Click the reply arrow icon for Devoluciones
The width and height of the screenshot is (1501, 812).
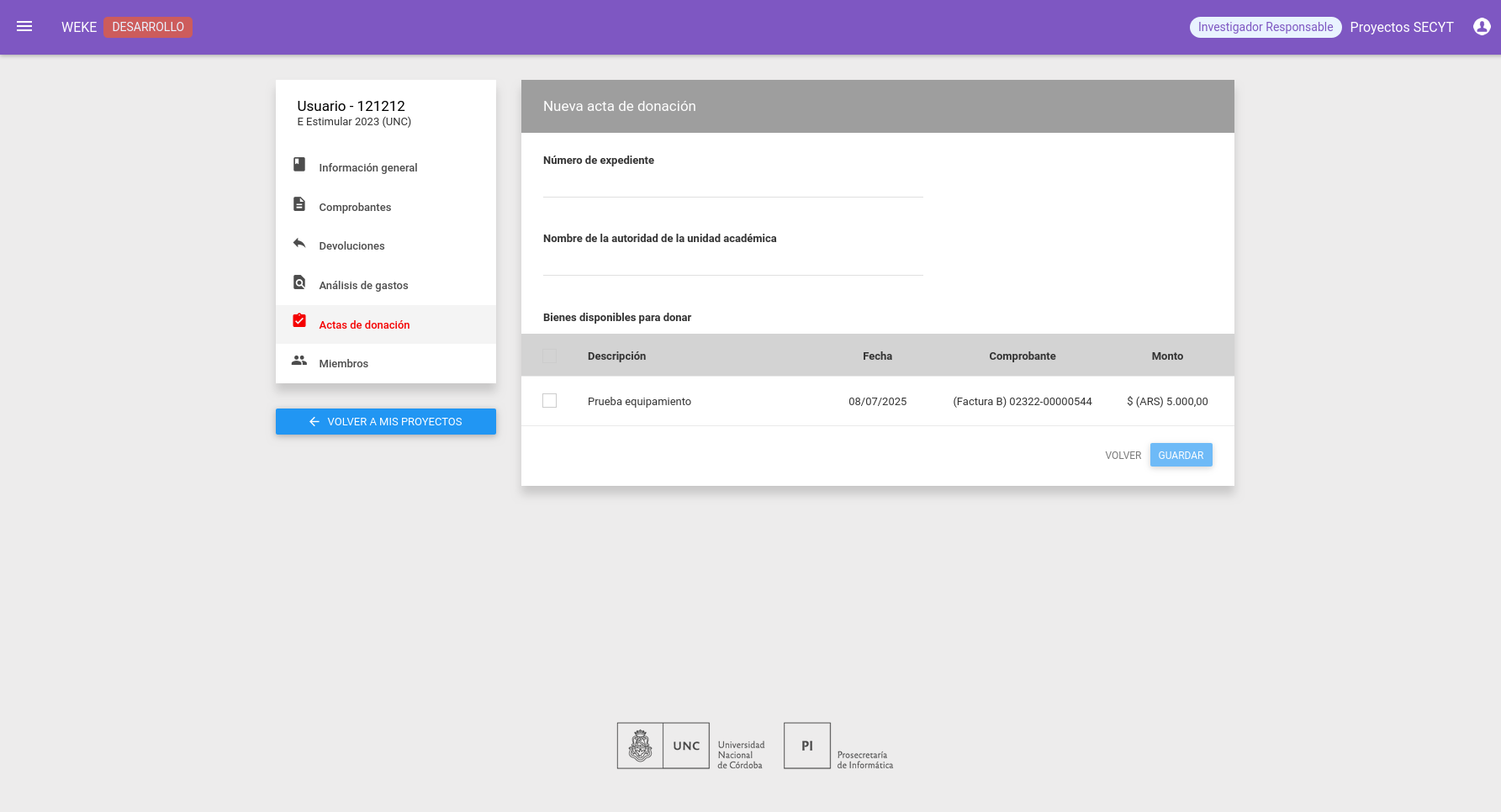[x=299, y=244]
